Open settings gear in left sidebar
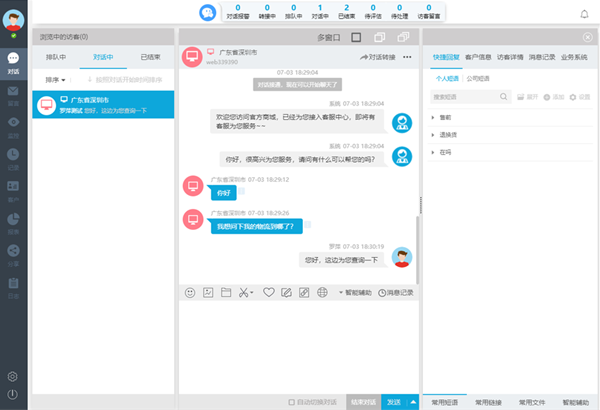Viewport: 600px width, 410px height. 13,376
